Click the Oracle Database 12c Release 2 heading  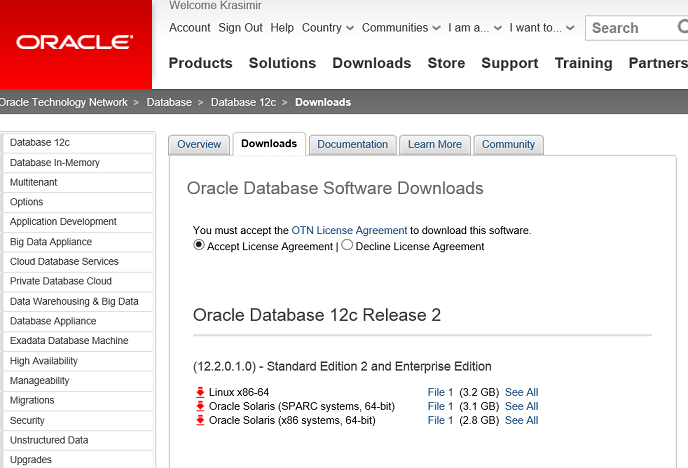click(x=317, y=315)
